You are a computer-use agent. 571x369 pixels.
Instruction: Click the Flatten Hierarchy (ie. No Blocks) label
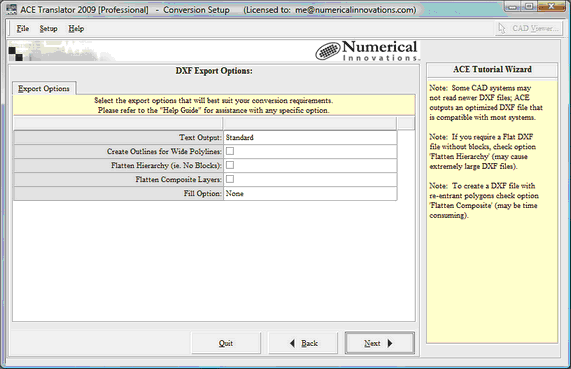(x=166, y=165)
